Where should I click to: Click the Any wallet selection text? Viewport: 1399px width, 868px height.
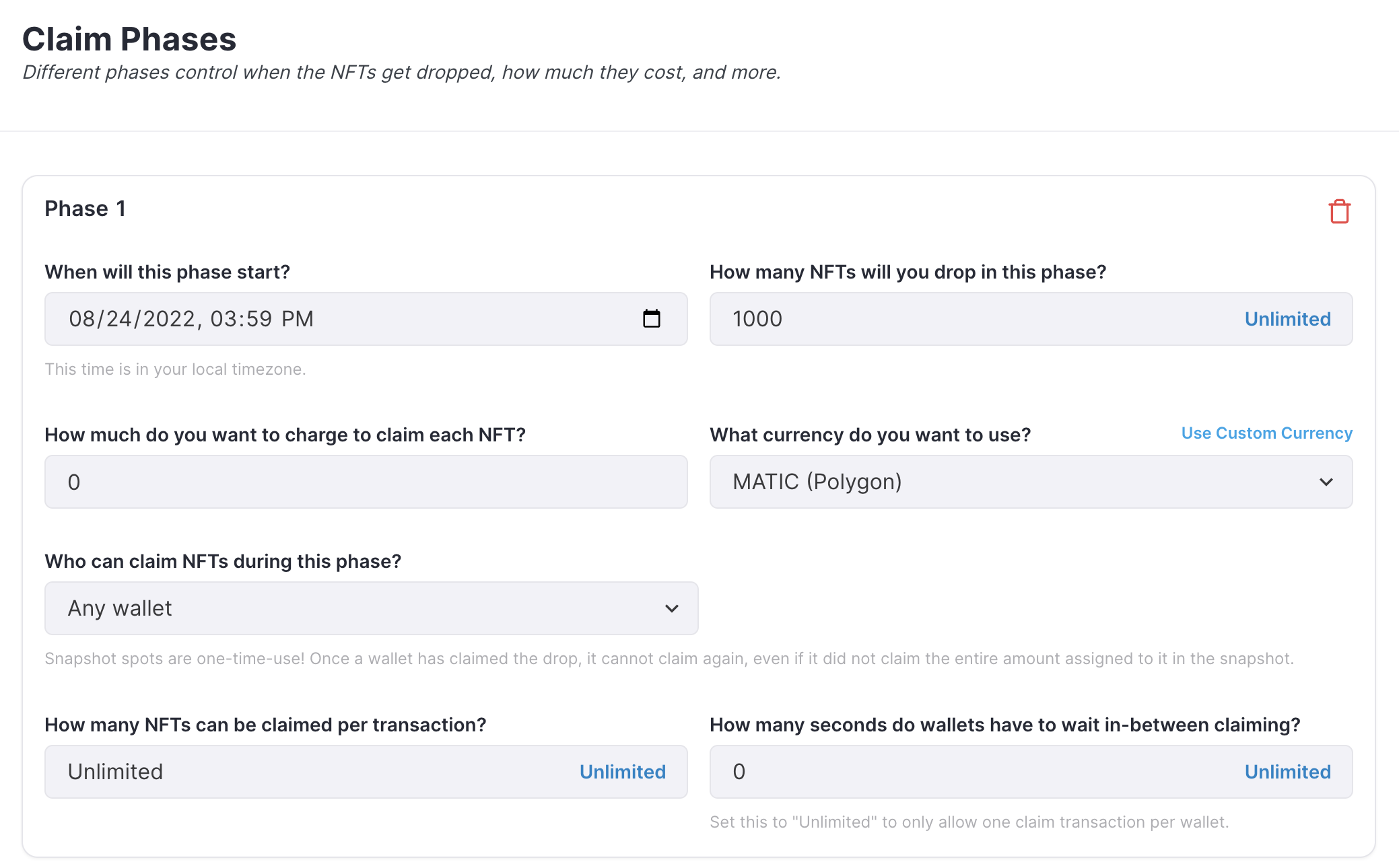coord(120,608)
